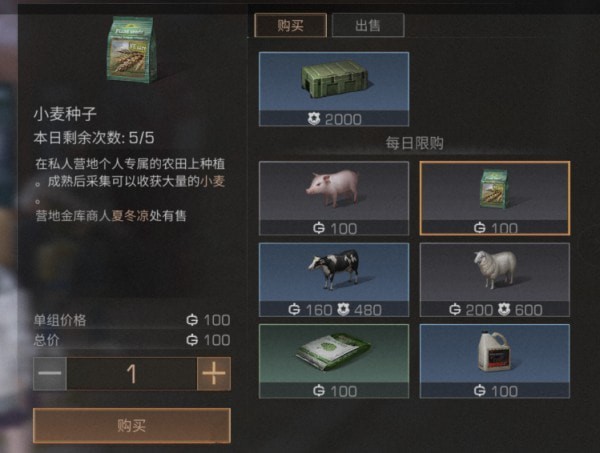This screenshot has width=600, height=453.
Task: Click the 2000 badge price on the crate
Action: click(334, 119)
